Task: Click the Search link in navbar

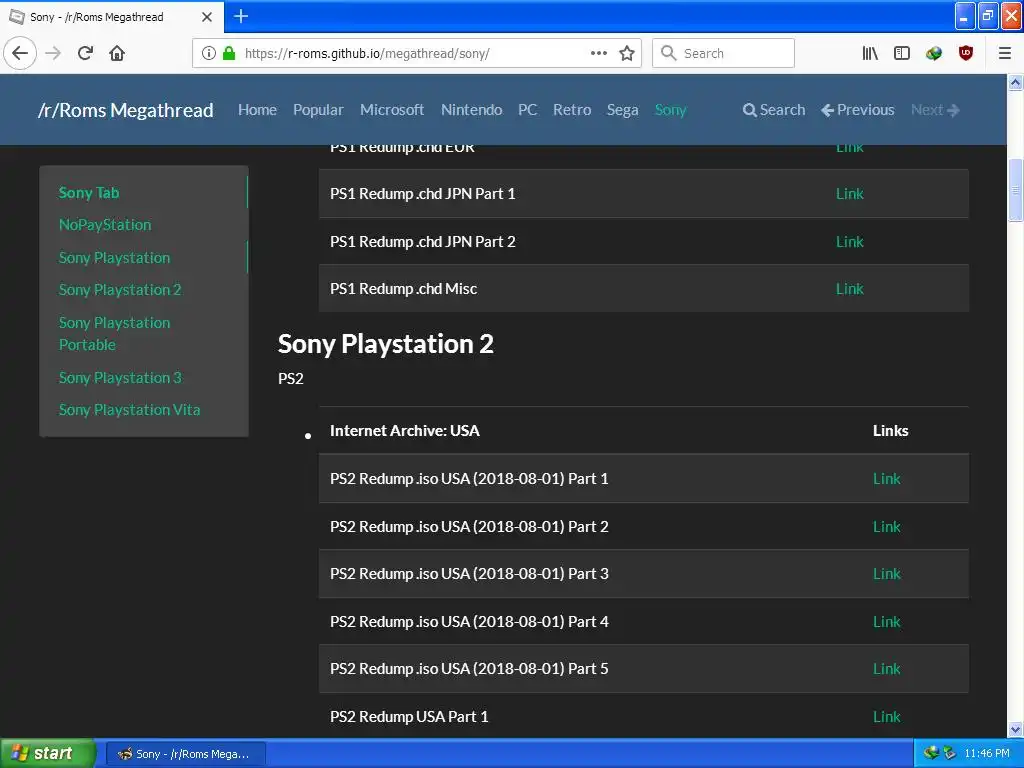Action: (774, 110)
